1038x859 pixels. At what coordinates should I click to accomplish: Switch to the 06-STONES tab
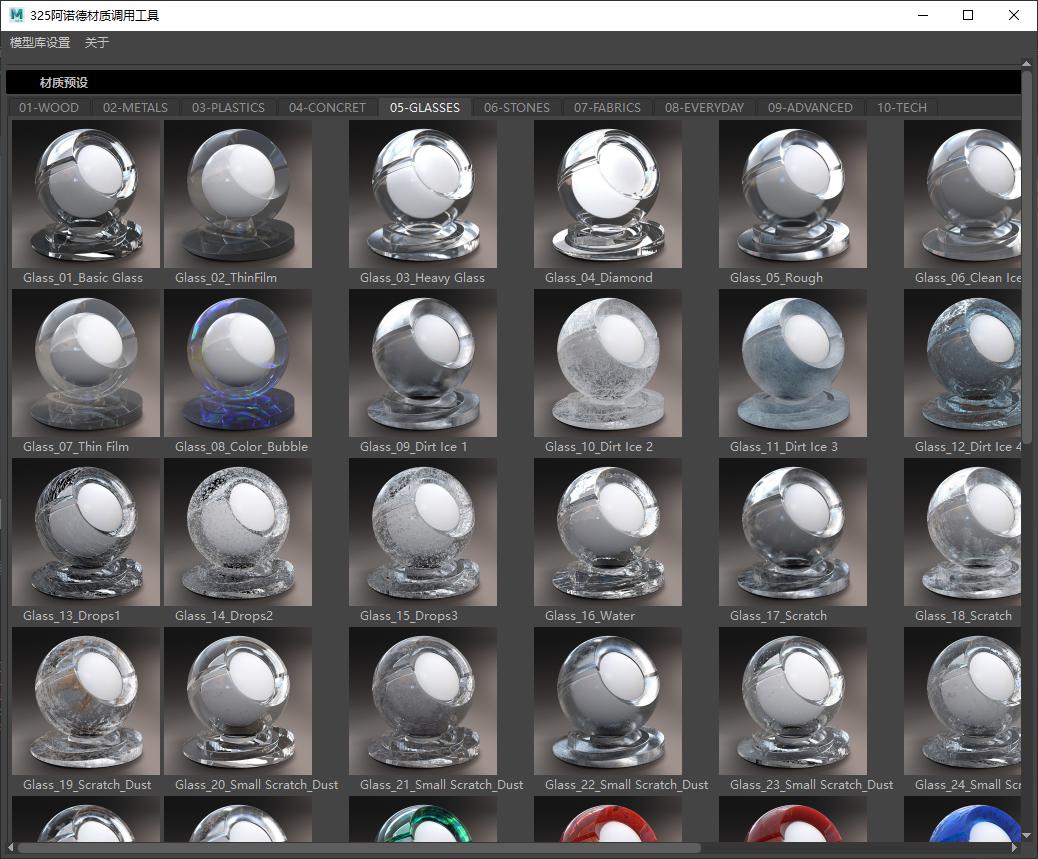[516, 108]
